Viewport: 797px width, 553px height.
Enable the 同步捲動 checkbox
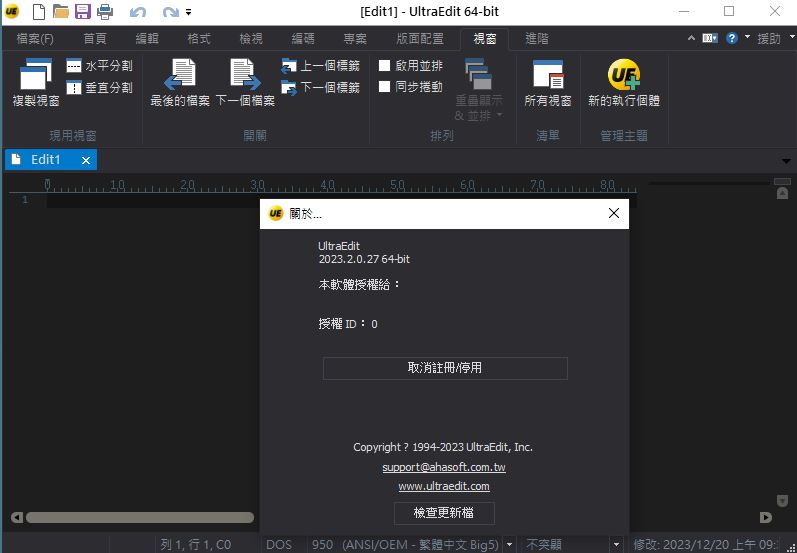[385, 87]
